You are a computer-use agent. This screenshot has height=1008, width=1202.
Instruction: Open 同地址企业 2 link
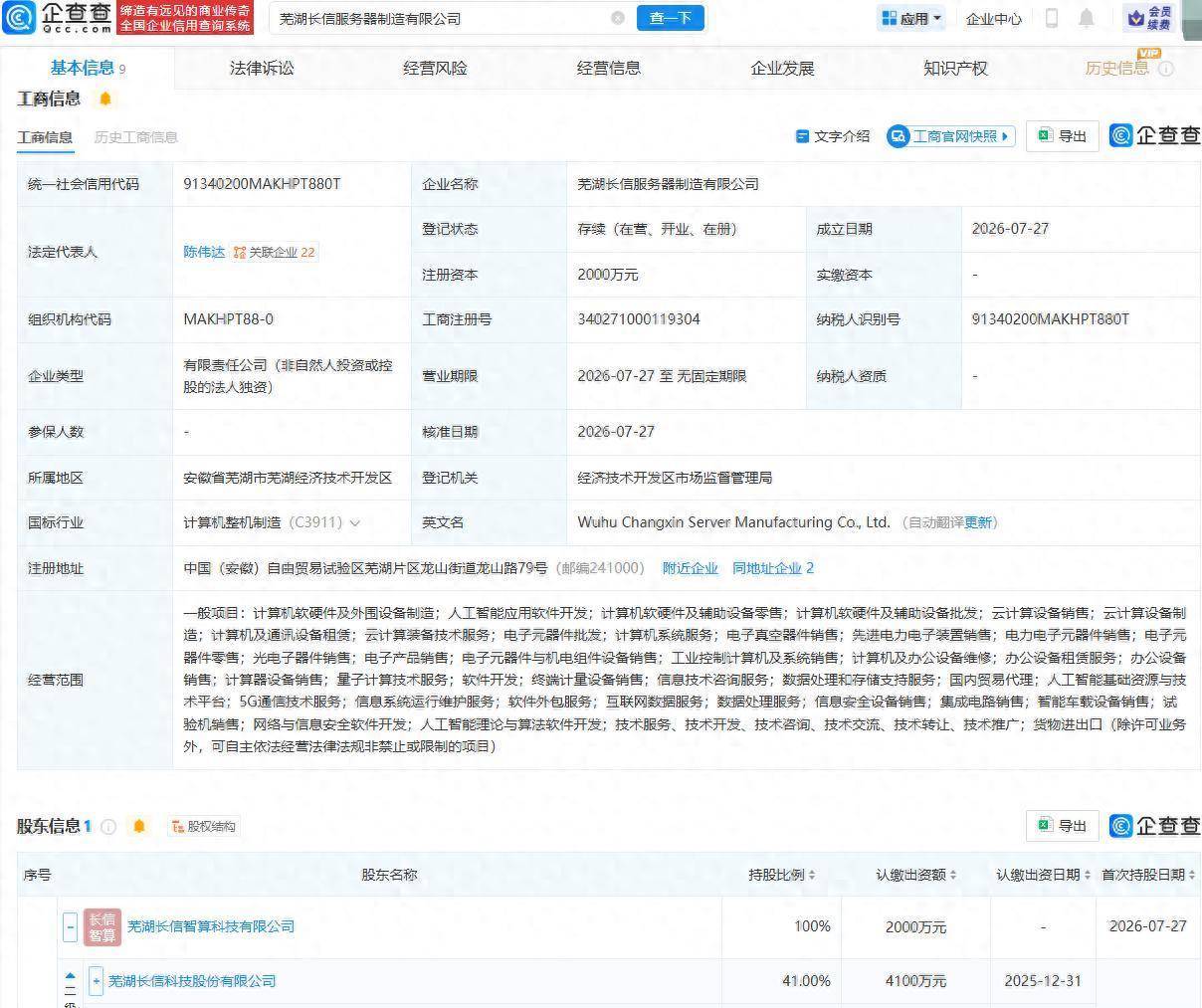pyautogui.click(x=773, y=568)
